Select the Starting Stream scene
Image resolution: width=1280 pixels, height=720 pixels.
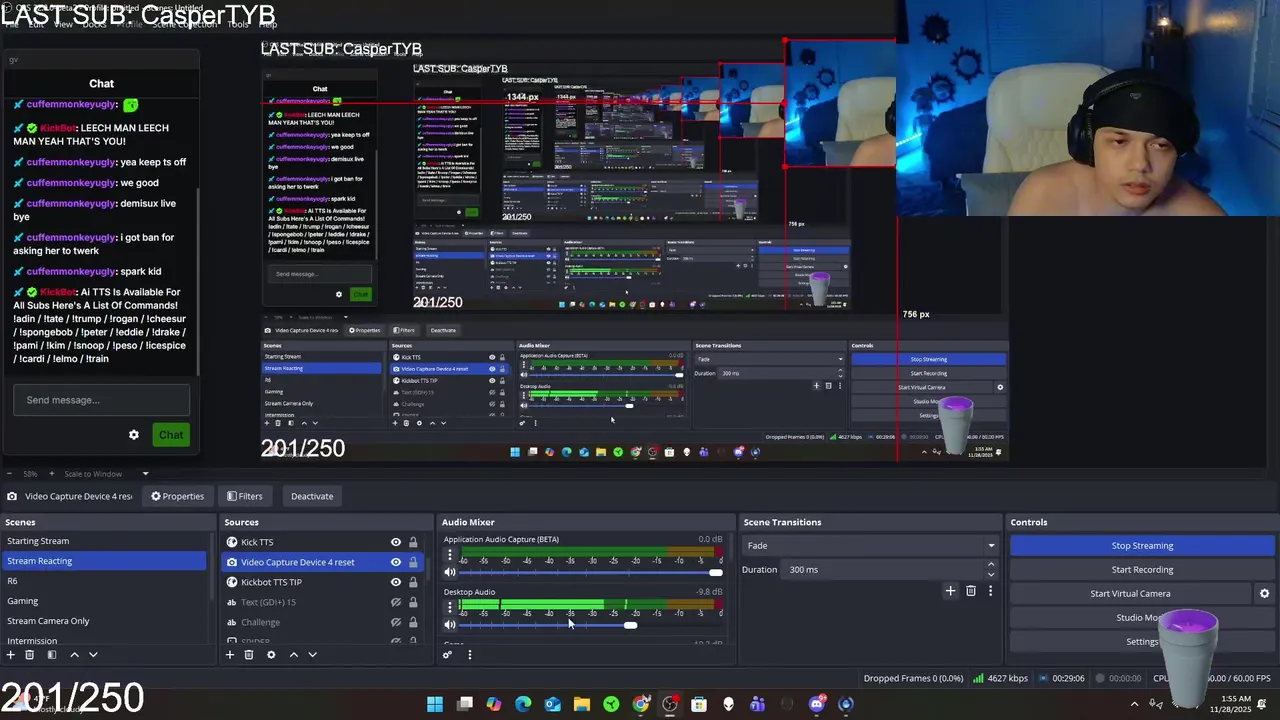(104, 541)
